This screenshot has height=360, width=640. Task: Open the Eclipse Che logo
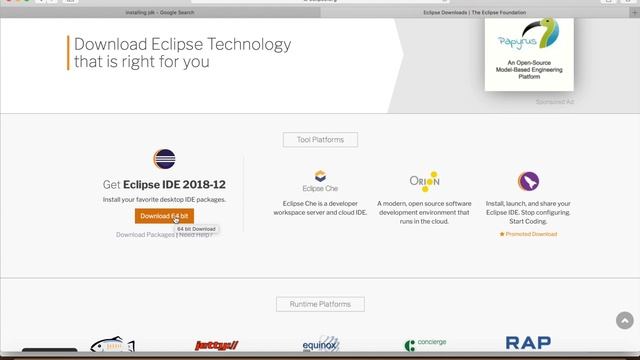(320, 181)
